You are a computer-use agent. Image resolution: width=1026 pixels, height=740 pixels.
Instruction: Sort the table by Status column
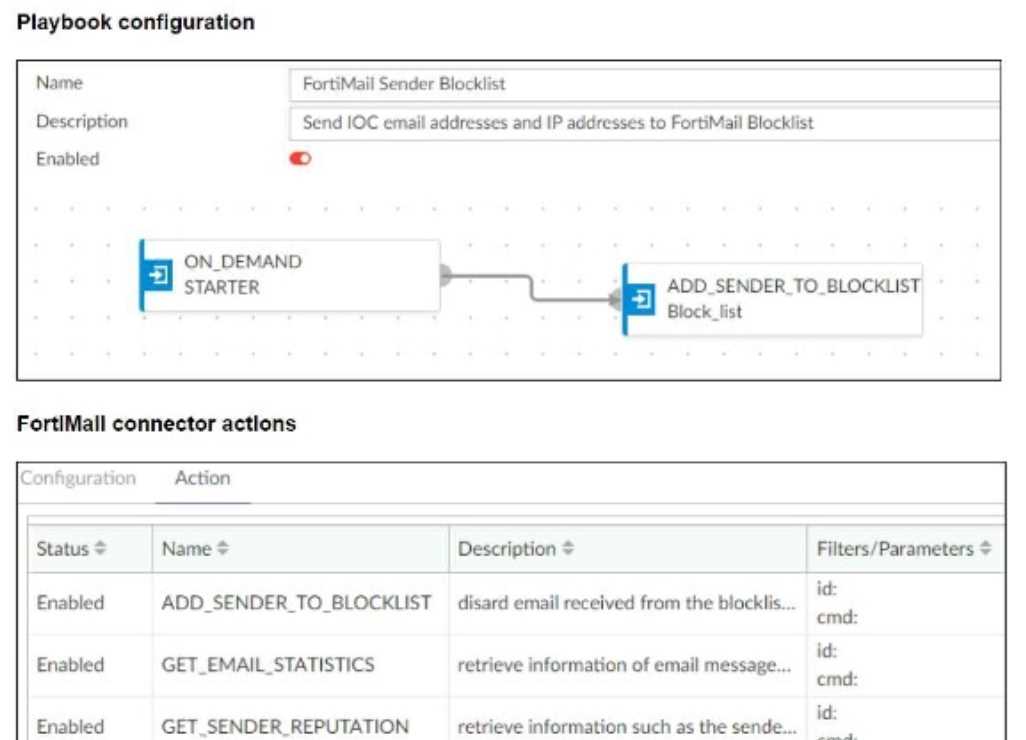point(100,549)
